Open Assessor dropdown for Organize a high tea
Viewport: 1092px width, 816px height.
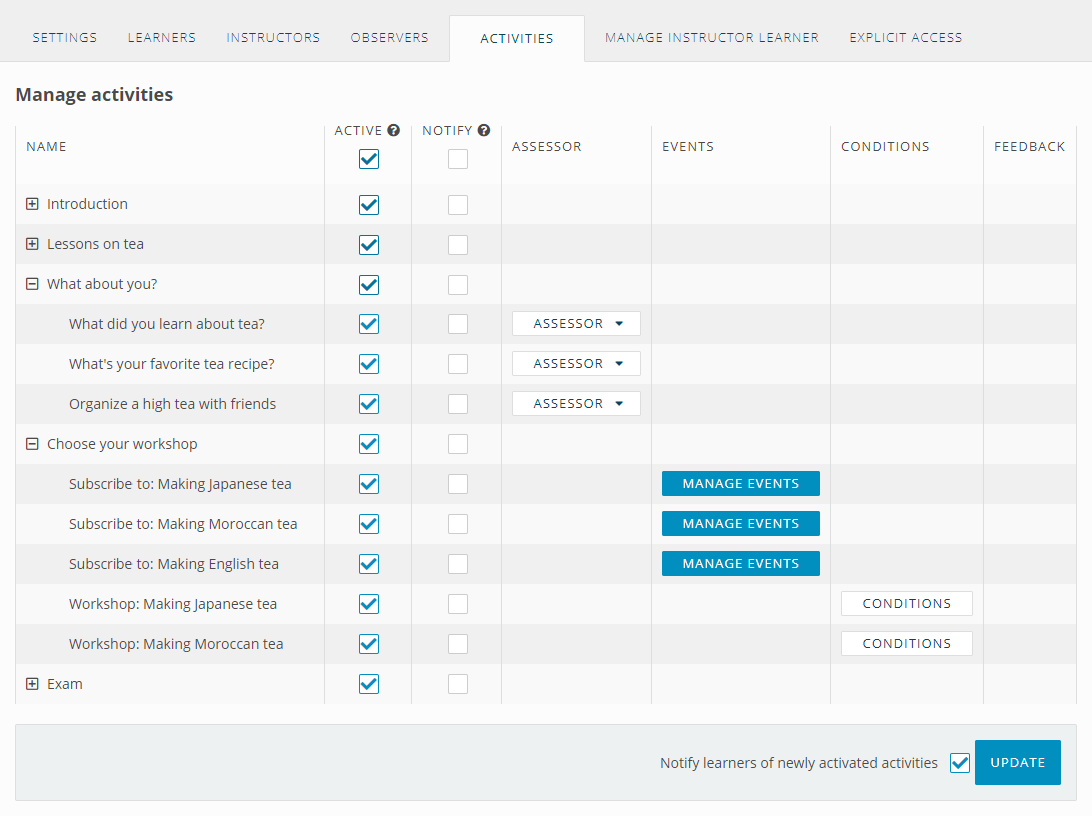[x=576, y=404]
